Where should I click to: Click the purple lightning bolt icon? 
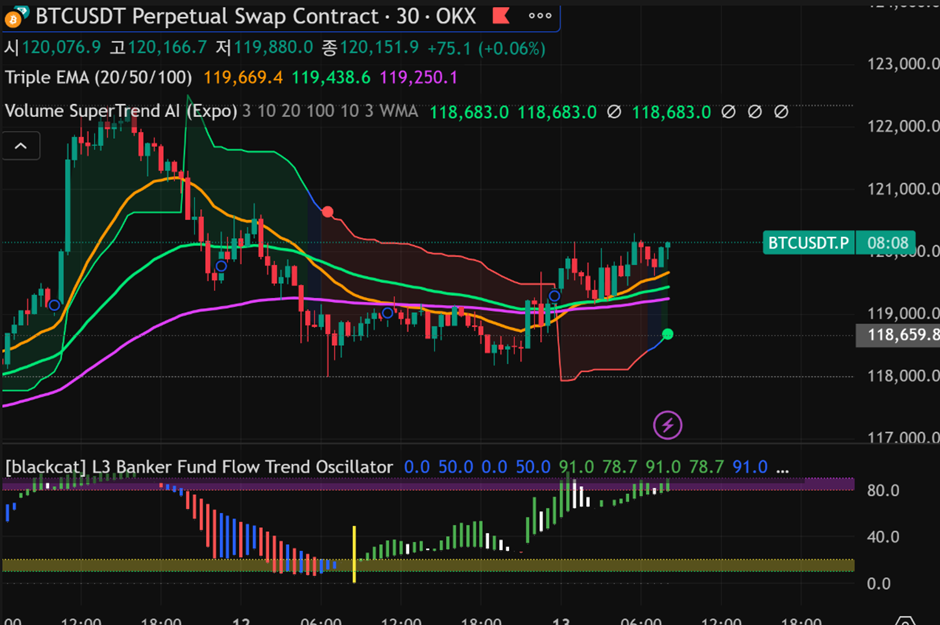click(x=667, y=425)
